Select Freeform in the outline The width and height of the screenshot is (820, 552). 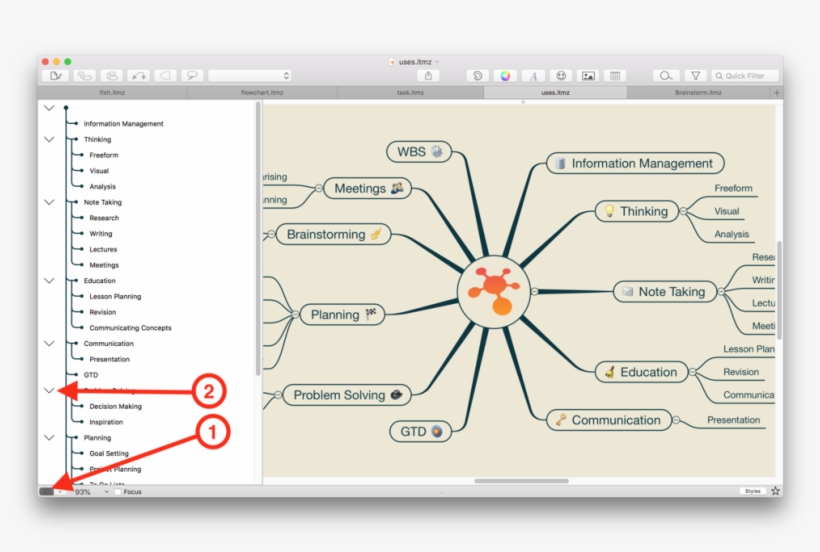coord(104,155)
